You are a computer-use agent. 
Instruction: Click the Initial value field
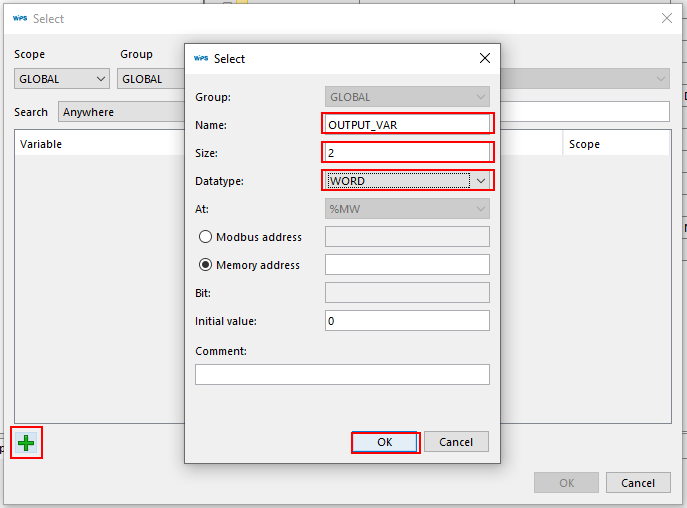coord(407,321)
